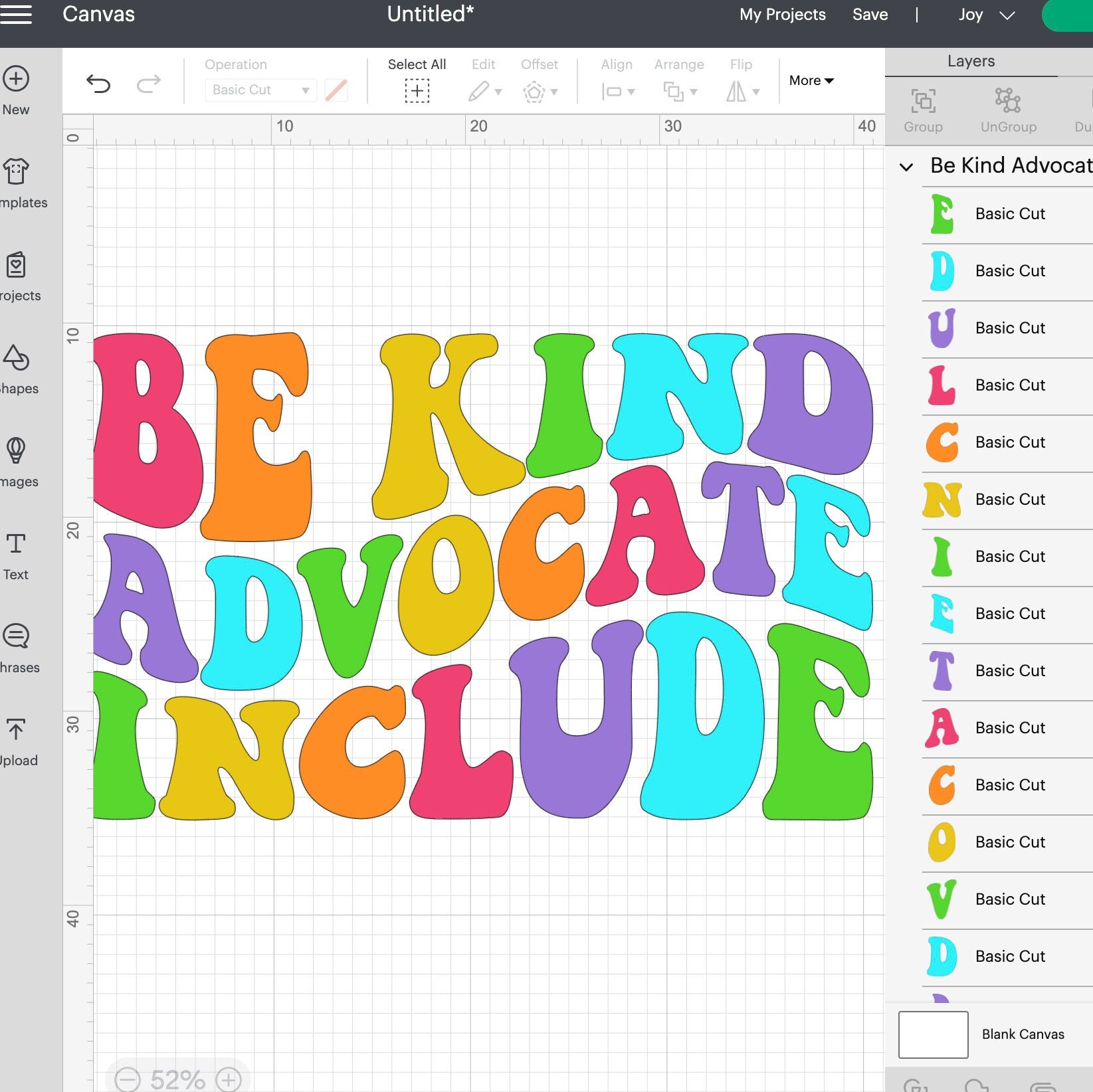
Task: Open My Projects
Action: (x=781, y=15)
